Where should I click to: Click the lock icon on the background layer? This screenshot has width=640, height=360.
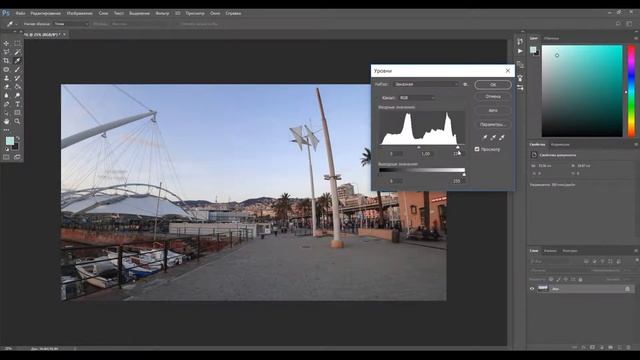tap(627, 289)
